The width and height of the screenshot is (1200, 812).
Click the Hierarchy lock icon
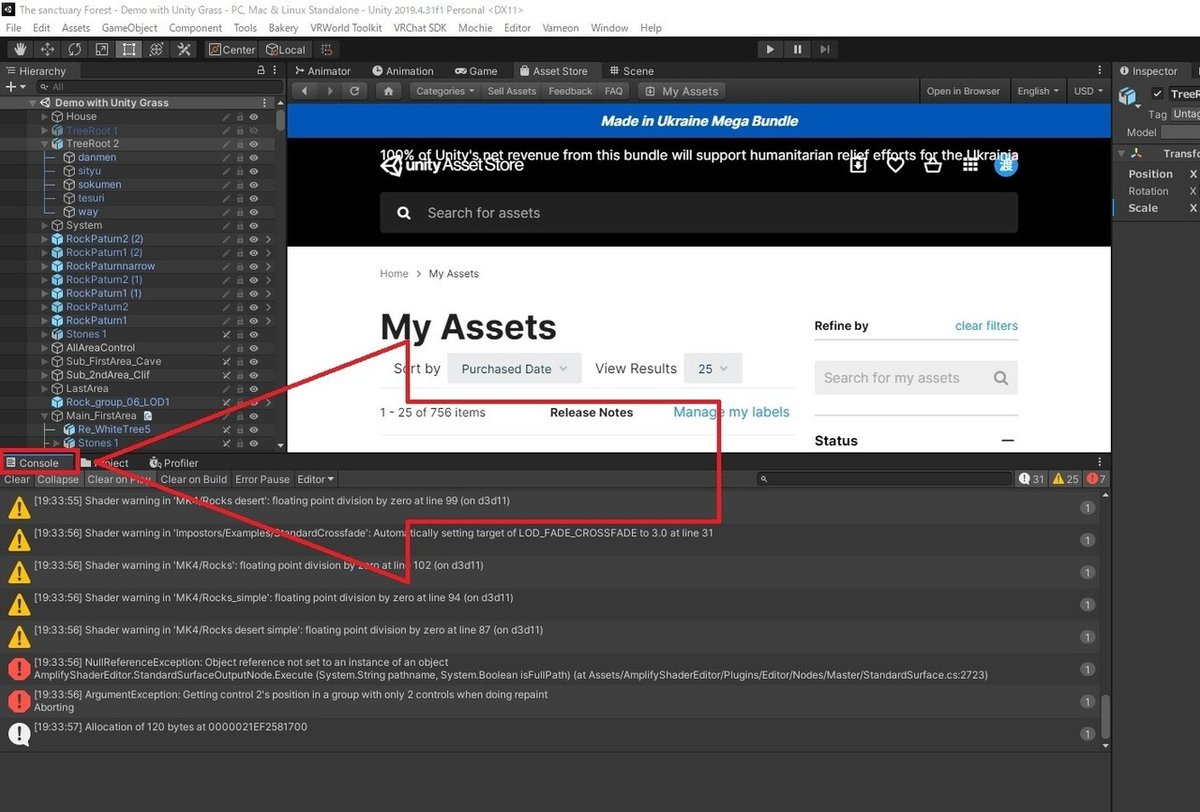click(x=261, y=71)
